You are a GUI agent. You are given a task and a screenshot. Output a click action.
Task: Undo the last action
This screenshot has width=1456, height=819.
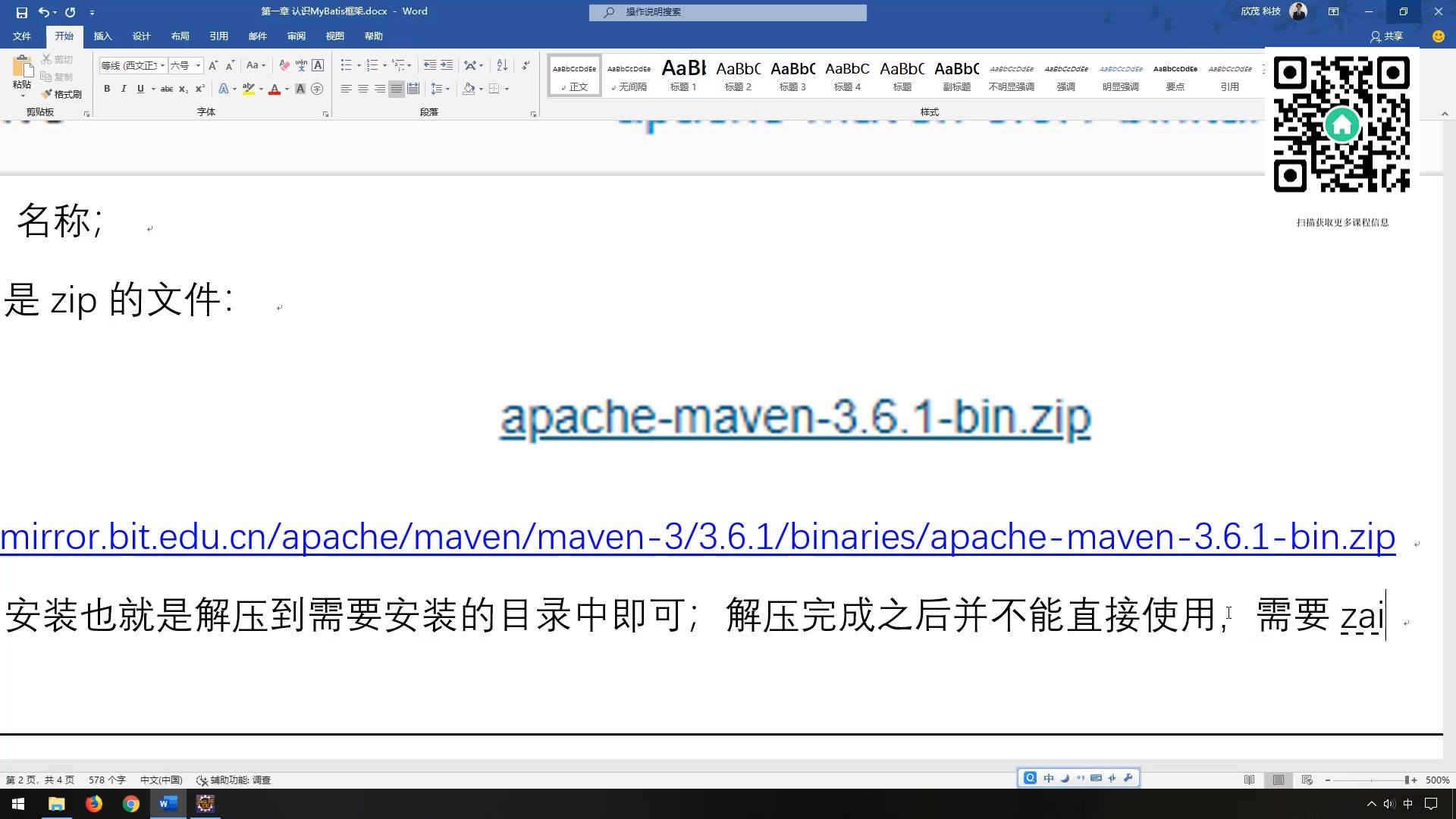point(44,12)
